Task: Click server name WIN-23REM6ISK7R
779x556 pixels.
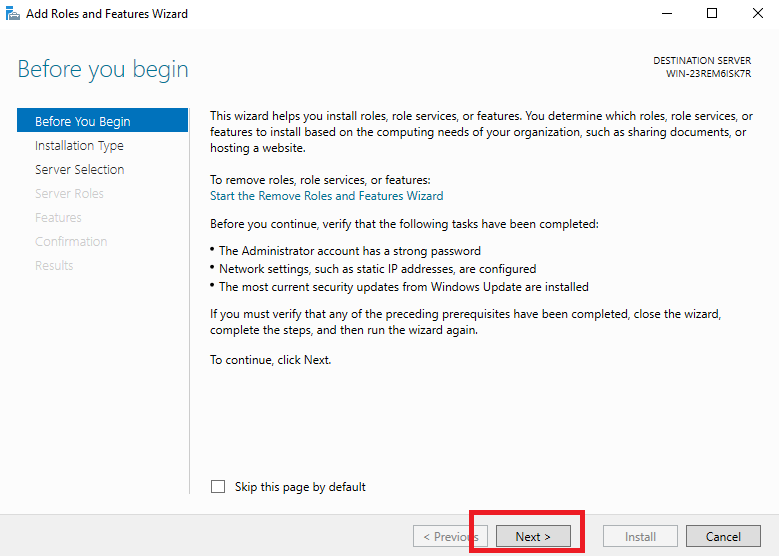Action: [x=708, y=74]
